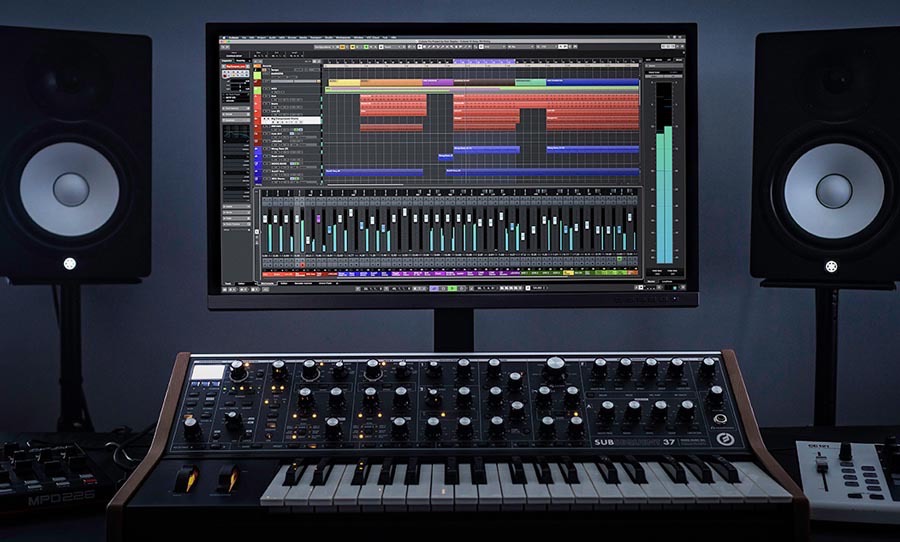Click the yellow event block in the top arrangement lane
900x542 pixels.
(x=344, y=82)
